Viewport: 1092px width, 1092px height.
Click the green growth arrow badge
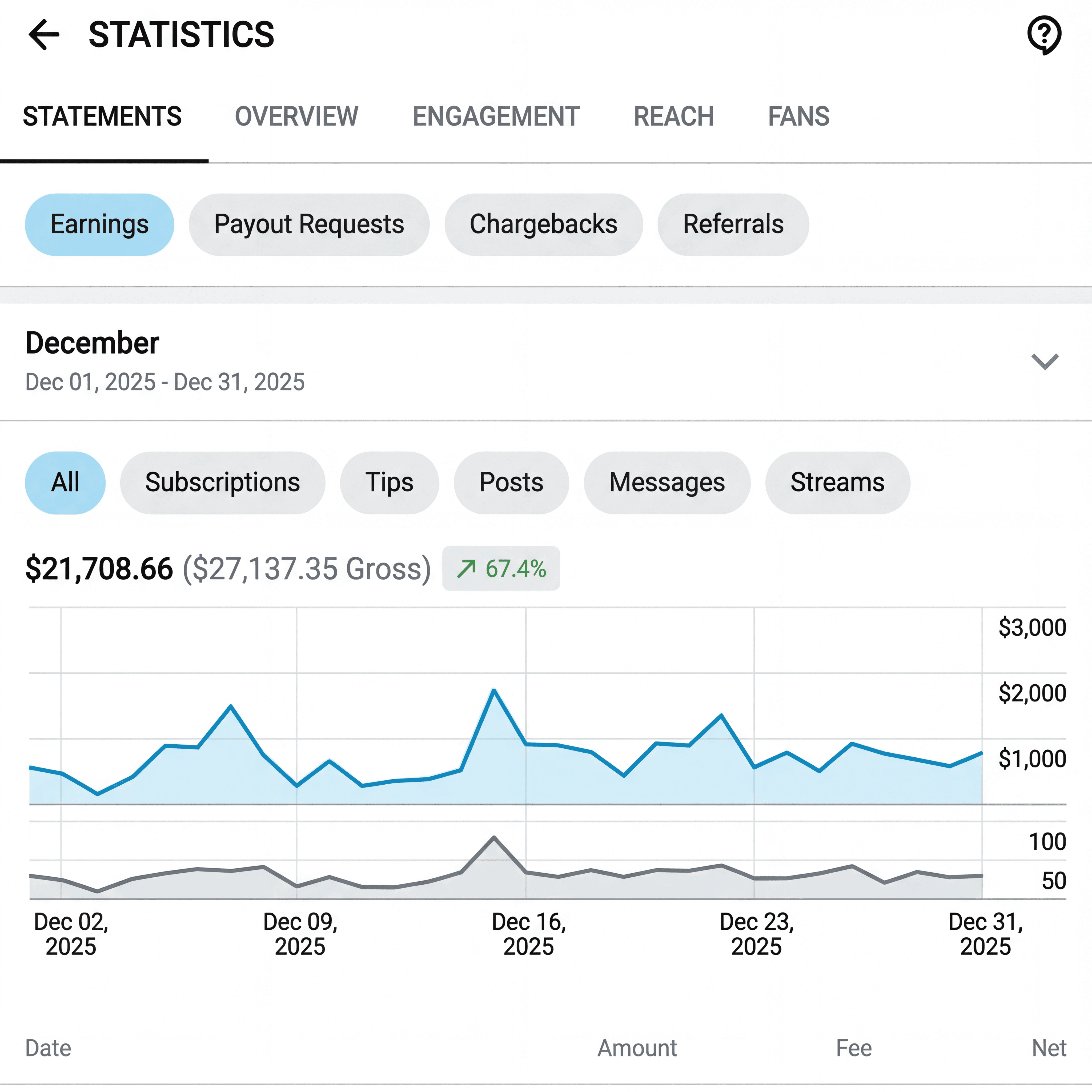click(x=501, y=569)
